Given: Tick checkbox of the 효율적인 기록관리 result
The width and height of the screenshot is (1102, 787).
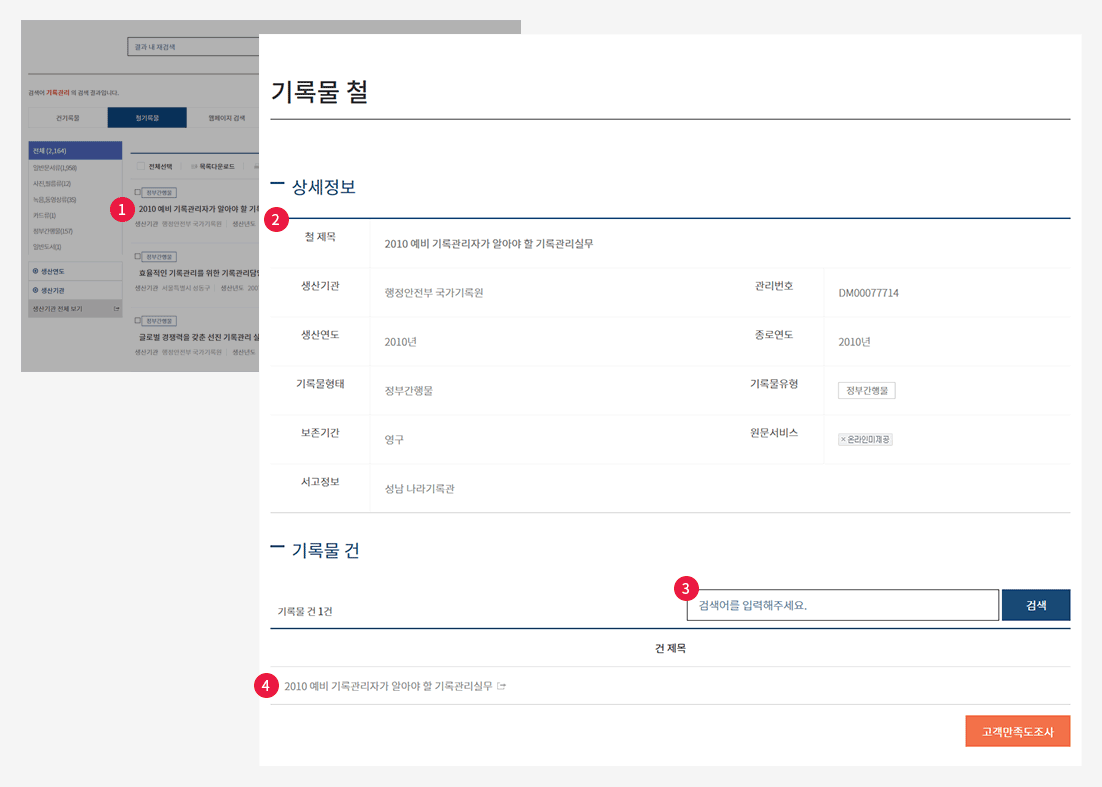Looking at the screenshot, I should (138, 256).
